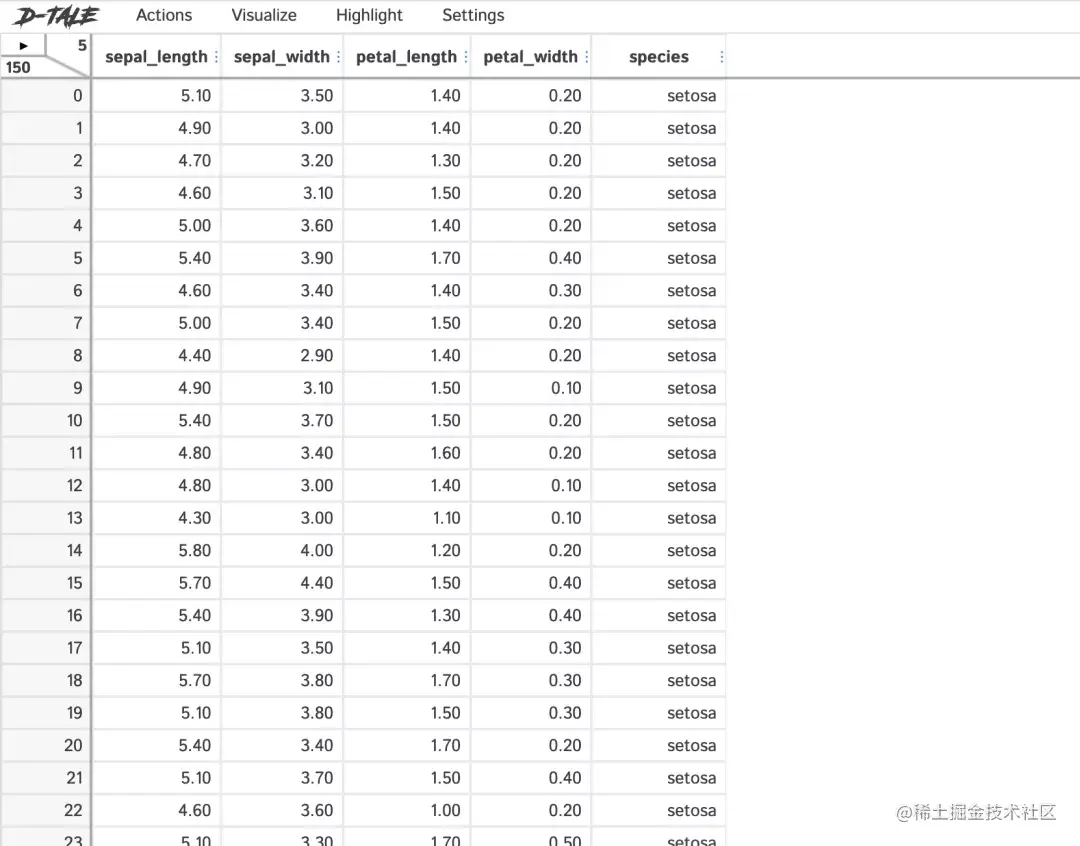Viewport: 1080px width, 846px height.
Task: Open petal_width column options dots
Action: coord(587,57)
